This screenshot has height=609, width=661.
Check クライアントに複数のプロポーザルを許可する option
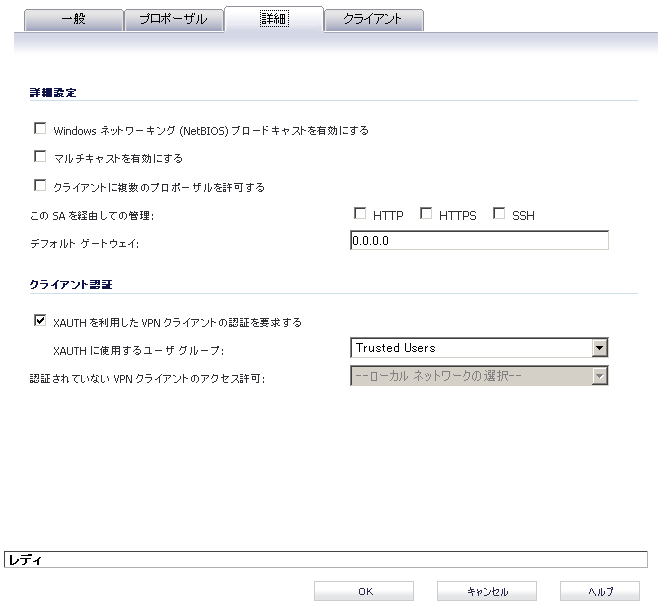(40, 185)
